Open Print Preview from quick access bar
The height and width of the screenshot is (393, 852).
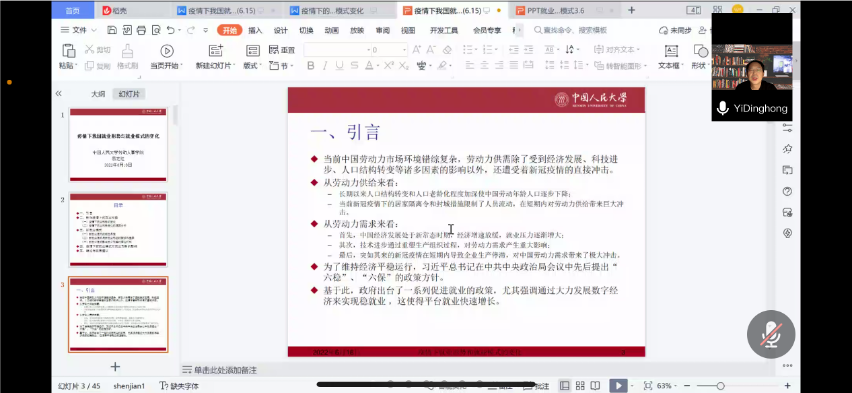click(x=156, y=30)
